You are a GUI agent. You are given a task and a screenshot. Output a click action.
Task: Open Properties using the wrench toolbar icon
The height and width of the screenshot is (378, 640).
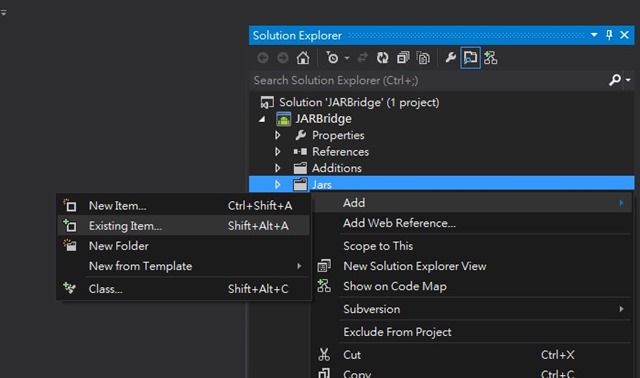[x=450, y=58]
